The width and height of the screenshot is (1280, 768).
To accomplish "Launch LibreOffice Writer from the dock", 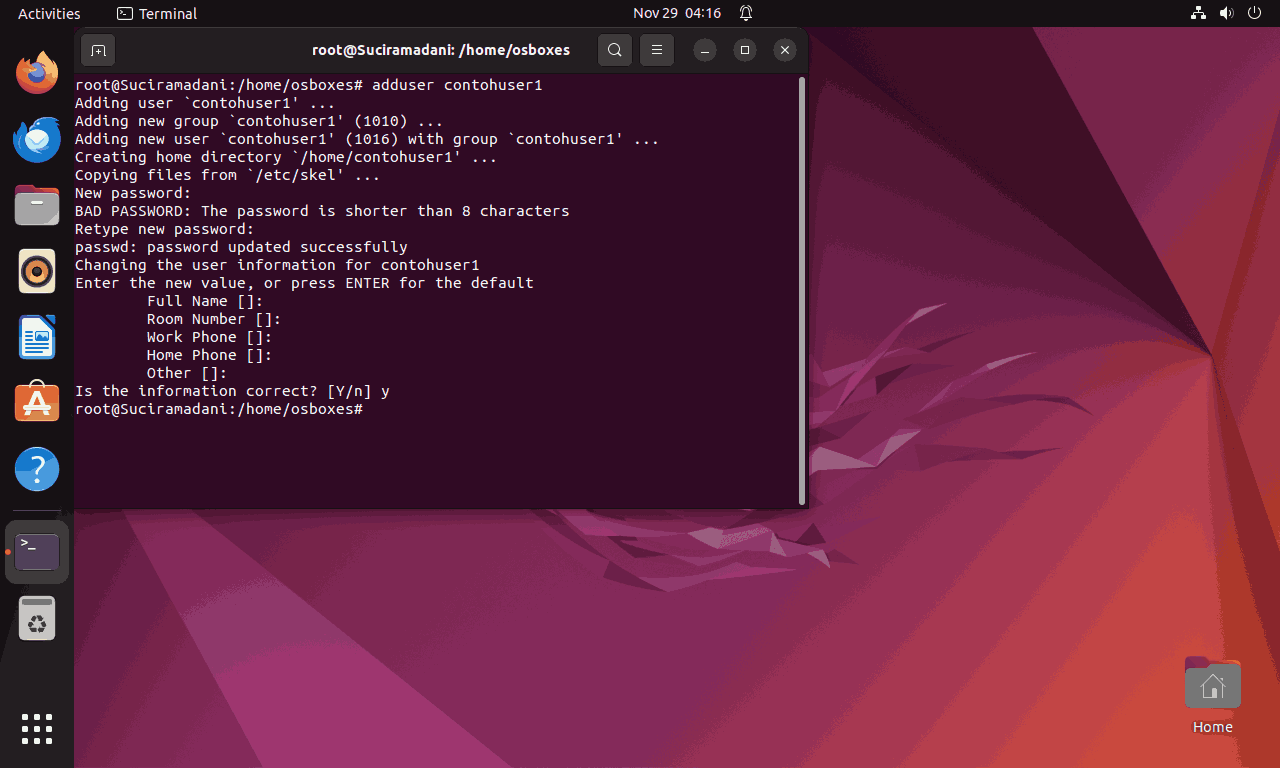I will point(37,337).
